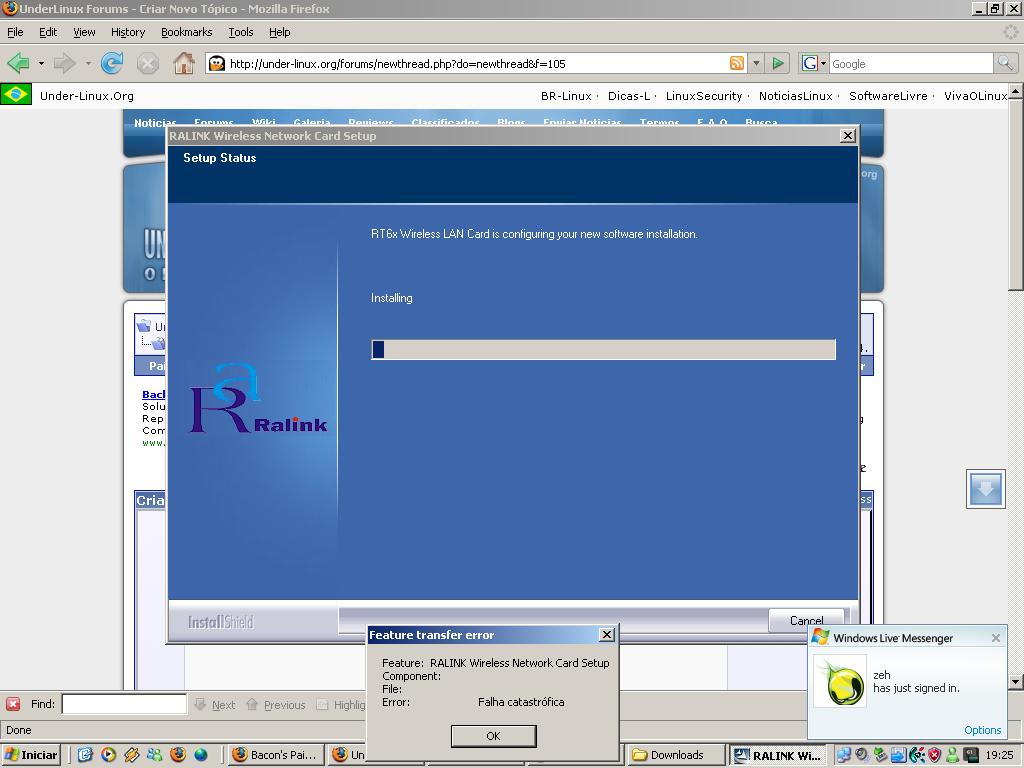Open the forward history dropdown arrow
The height and width of the screenshot is (768, 1024).
[x=88, y=63]
